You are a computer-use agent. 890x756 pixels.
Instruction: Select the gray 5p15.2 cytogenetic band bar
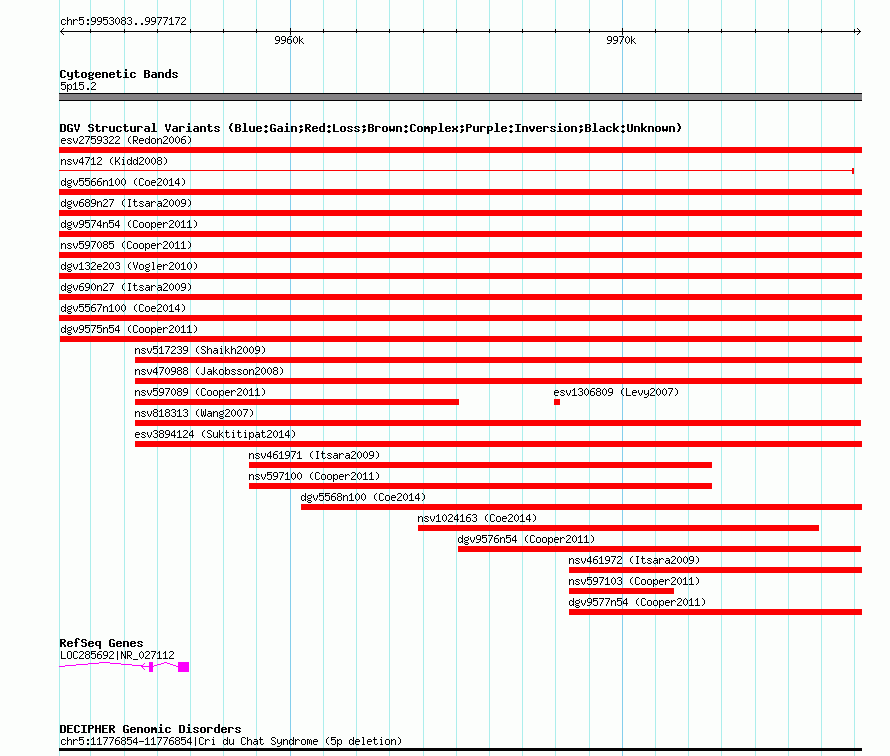point(460,97)
